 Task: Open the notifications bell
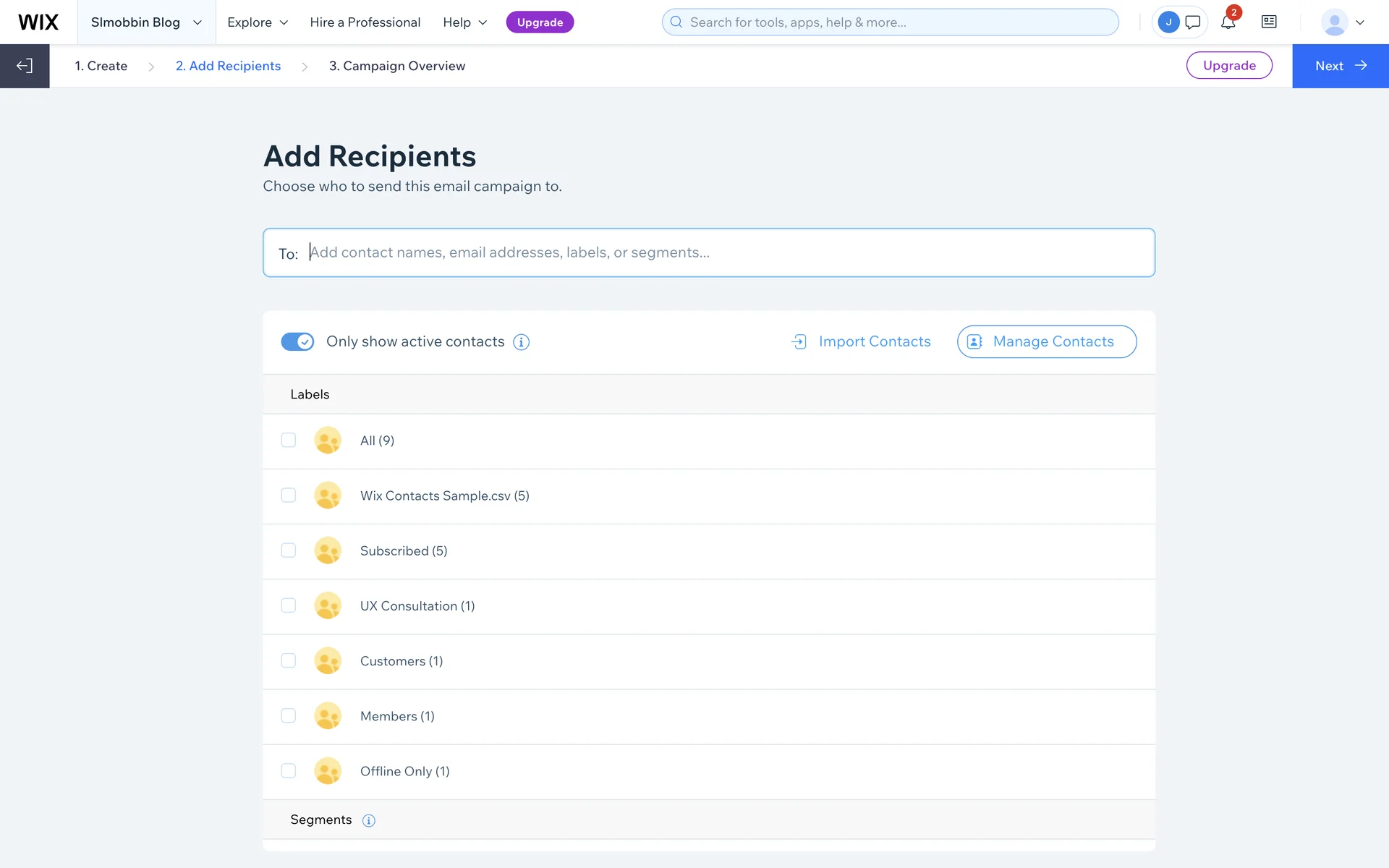coord(1228,22)
